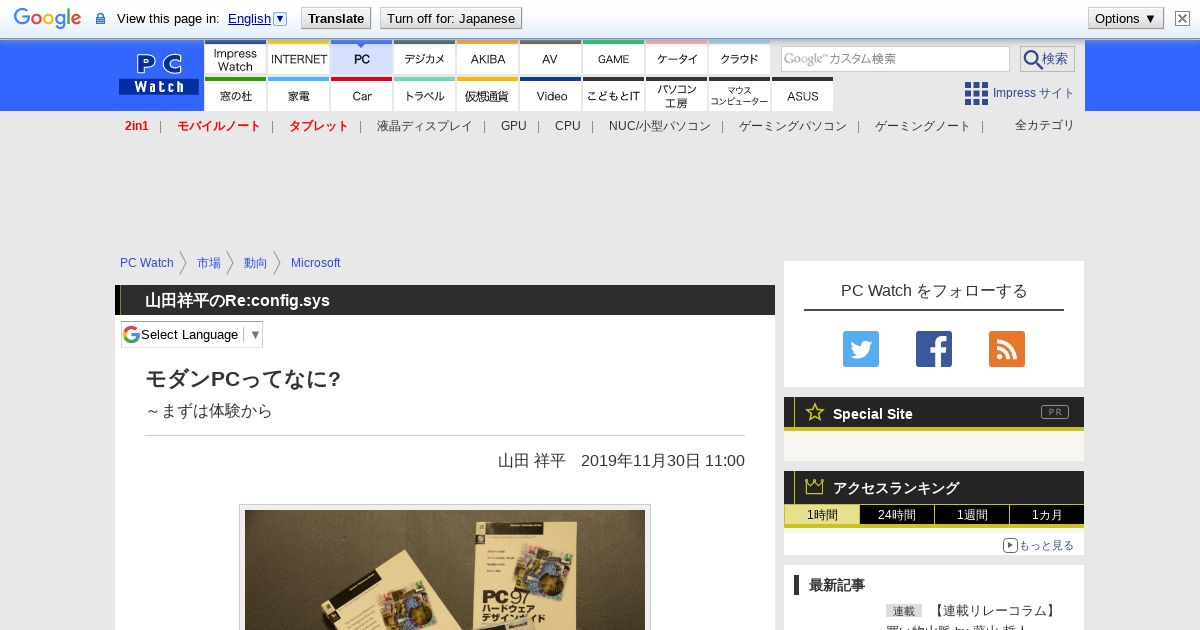Screen dimensions: 1200x630
Task: Open the INTERNET nav item
Action: coord(299,59)
